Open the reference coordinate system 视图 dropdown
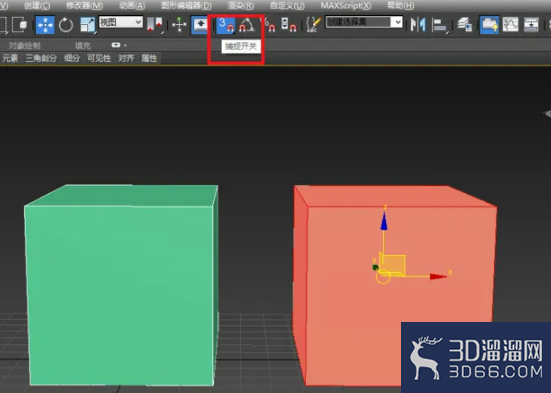 121,22
